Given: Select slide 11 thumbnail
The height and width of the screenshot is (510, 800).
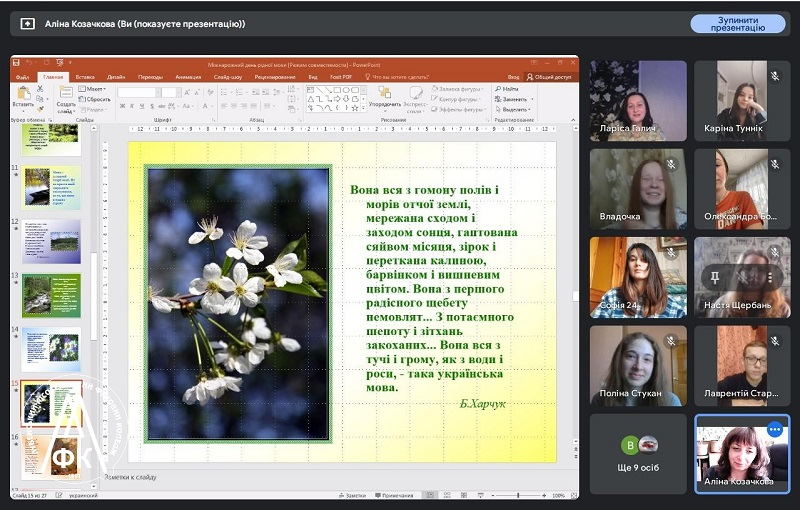Looking at the screenshot, I should coord(51,188).
